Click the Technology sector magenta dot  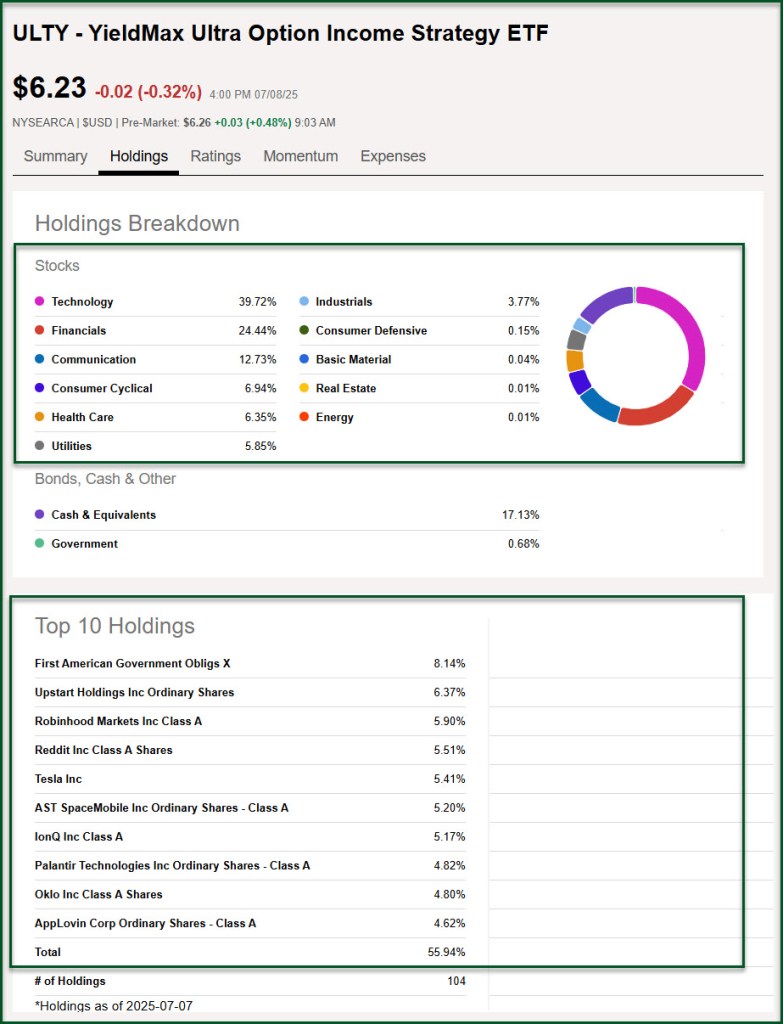40,301
